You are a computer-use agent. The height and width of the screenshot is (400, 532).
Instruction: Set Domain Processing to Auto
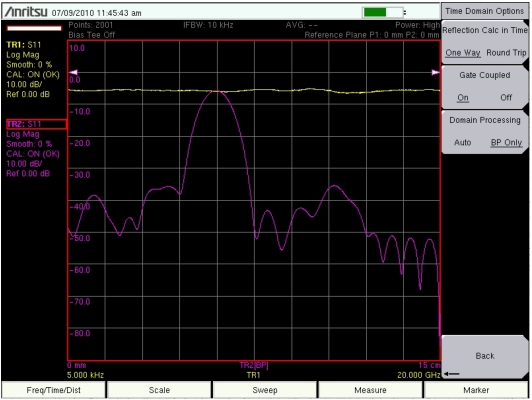click(x=463, y=142)
